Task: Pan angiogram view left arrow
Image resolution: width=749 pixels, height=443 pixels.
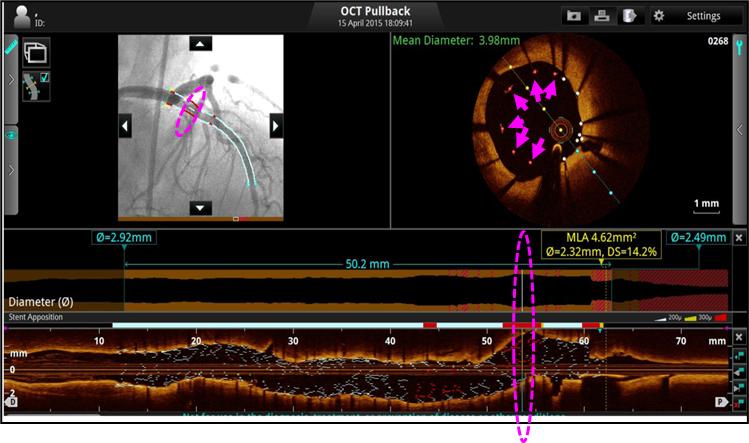Action: coord(125,126)
